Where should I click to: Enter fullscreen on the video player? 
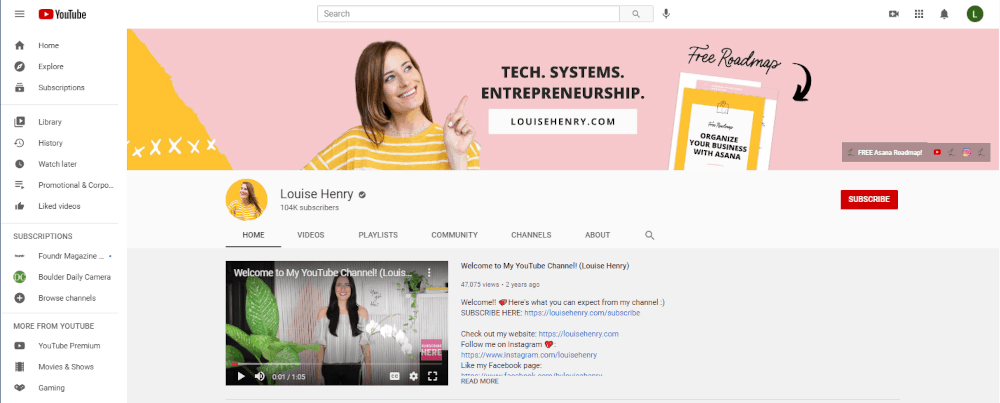[x=432, y=376]
